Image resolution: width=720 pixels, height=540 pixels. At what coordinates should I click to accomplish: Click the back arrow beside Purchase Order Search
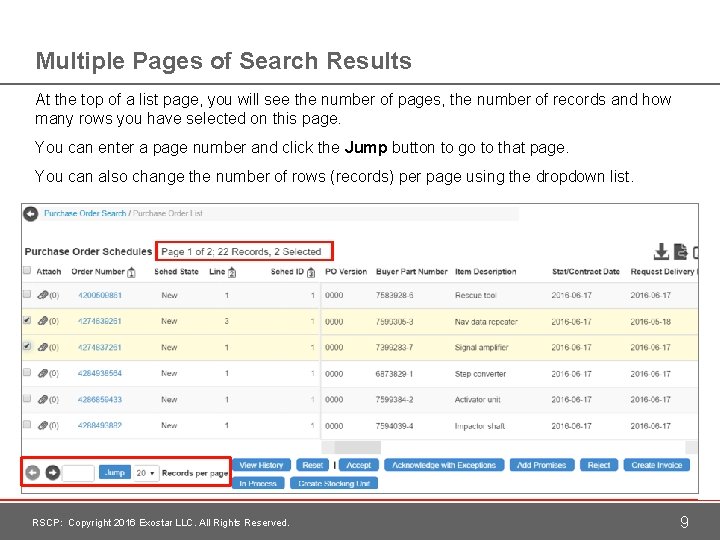point(31,214)
